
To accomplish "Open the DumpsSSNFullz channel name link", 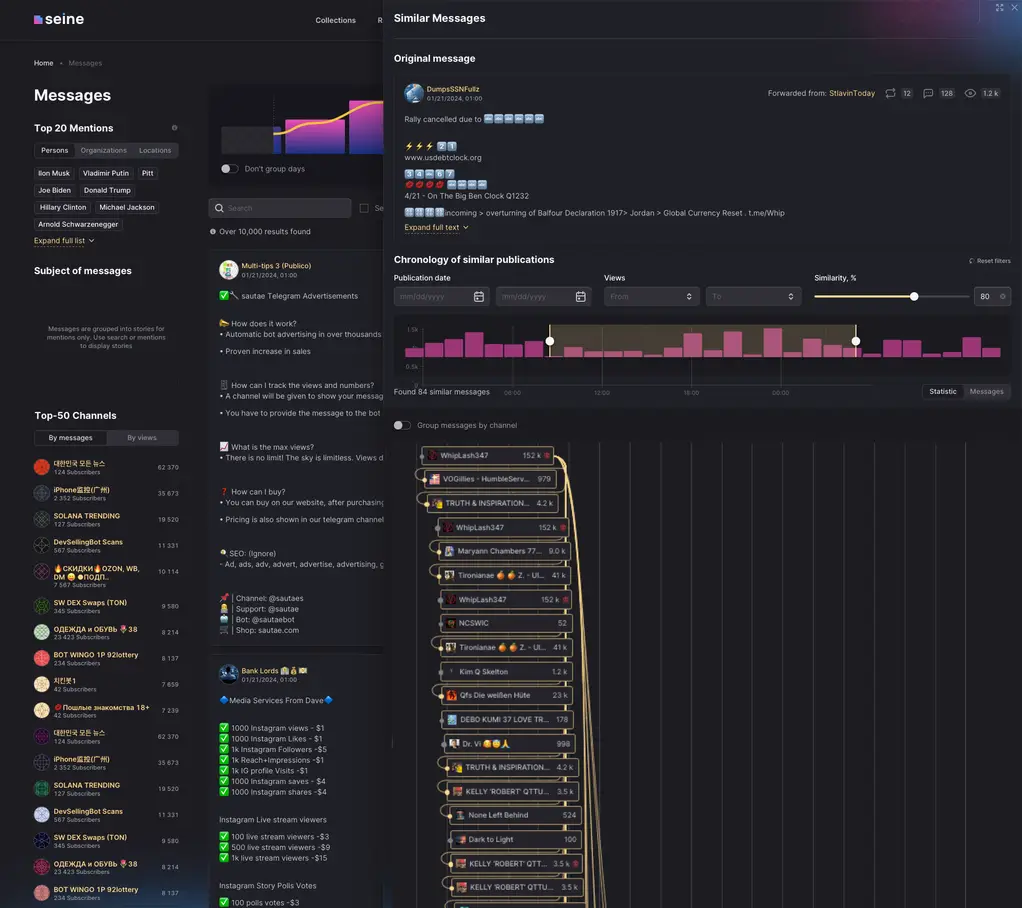I will 453,89.
